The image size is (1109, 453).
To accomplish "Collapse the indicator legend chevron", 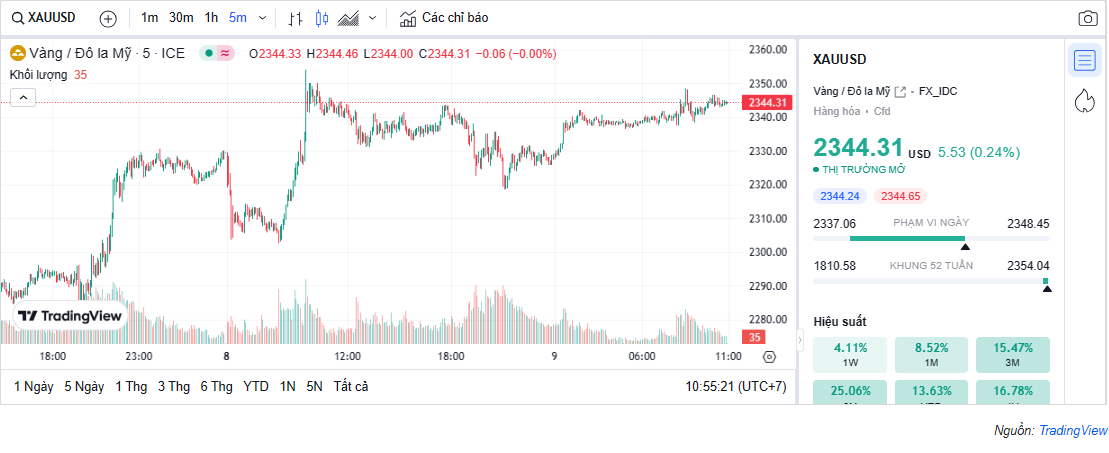I will point(24,97).
